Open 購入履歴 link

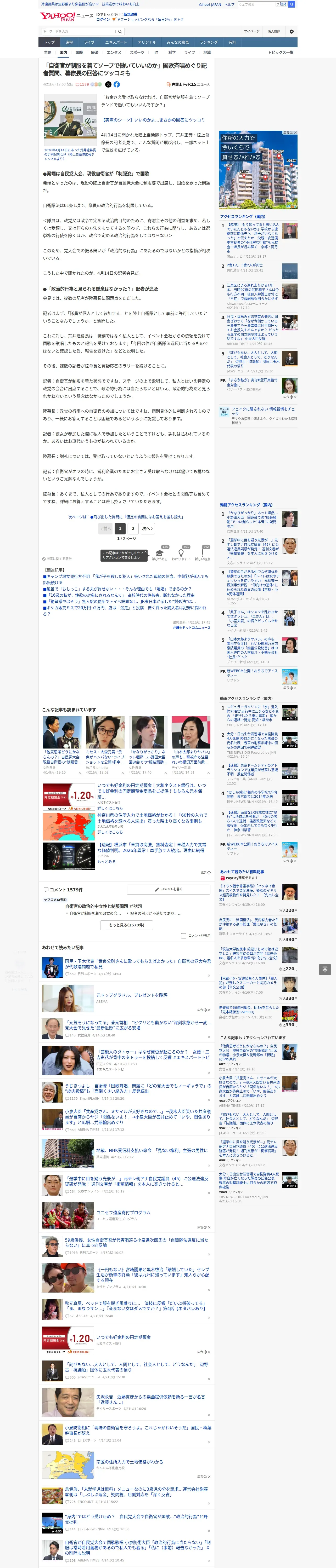274,32
